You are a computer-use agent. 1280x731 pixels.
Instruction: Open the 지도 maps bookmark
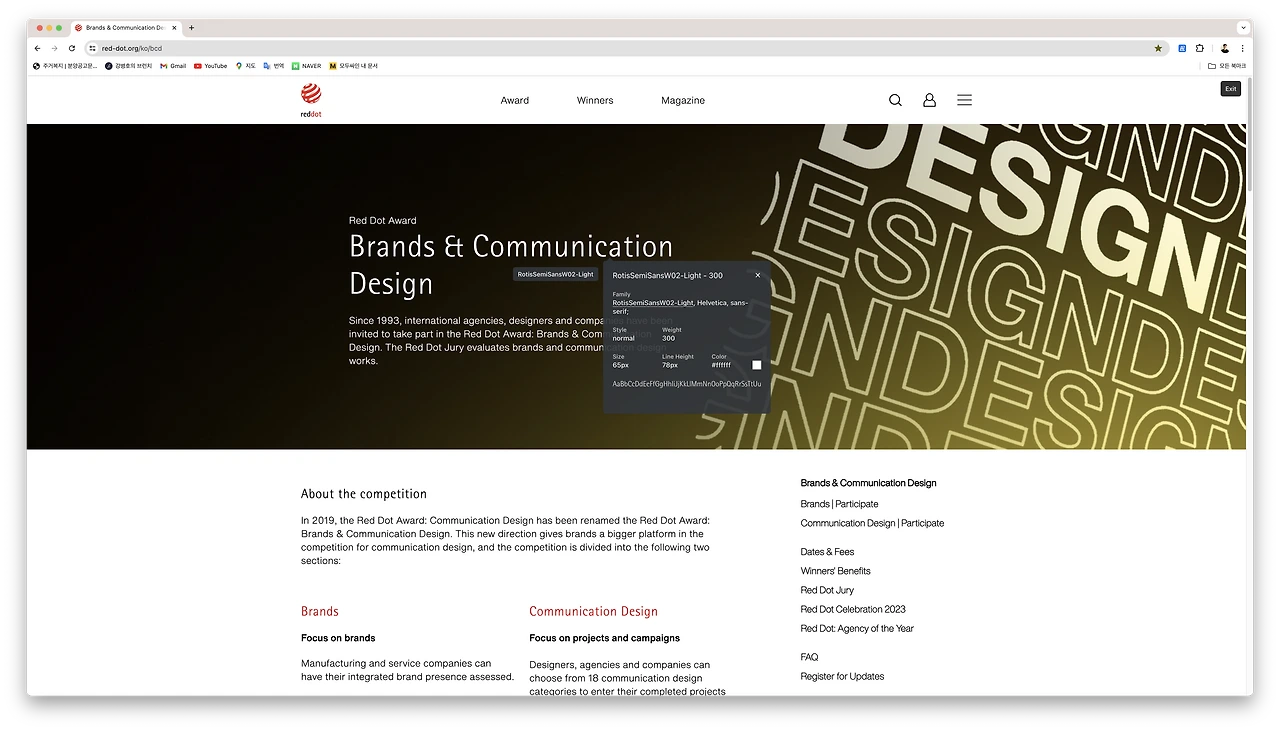pyautogui.click(x=246, y=66)
